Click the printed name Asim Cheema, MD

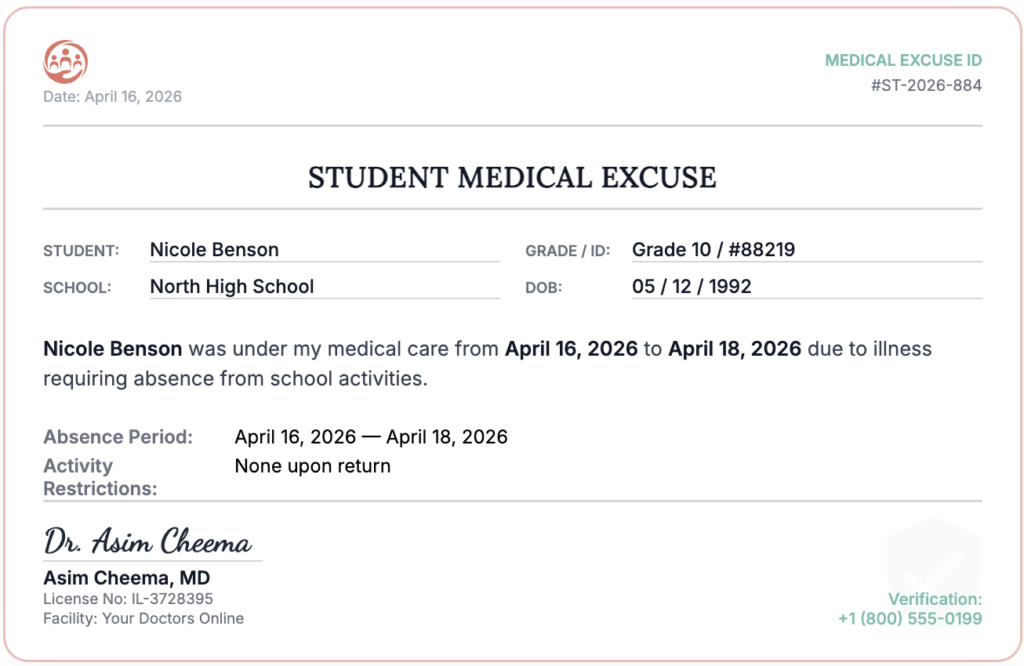tap(127, 578)
